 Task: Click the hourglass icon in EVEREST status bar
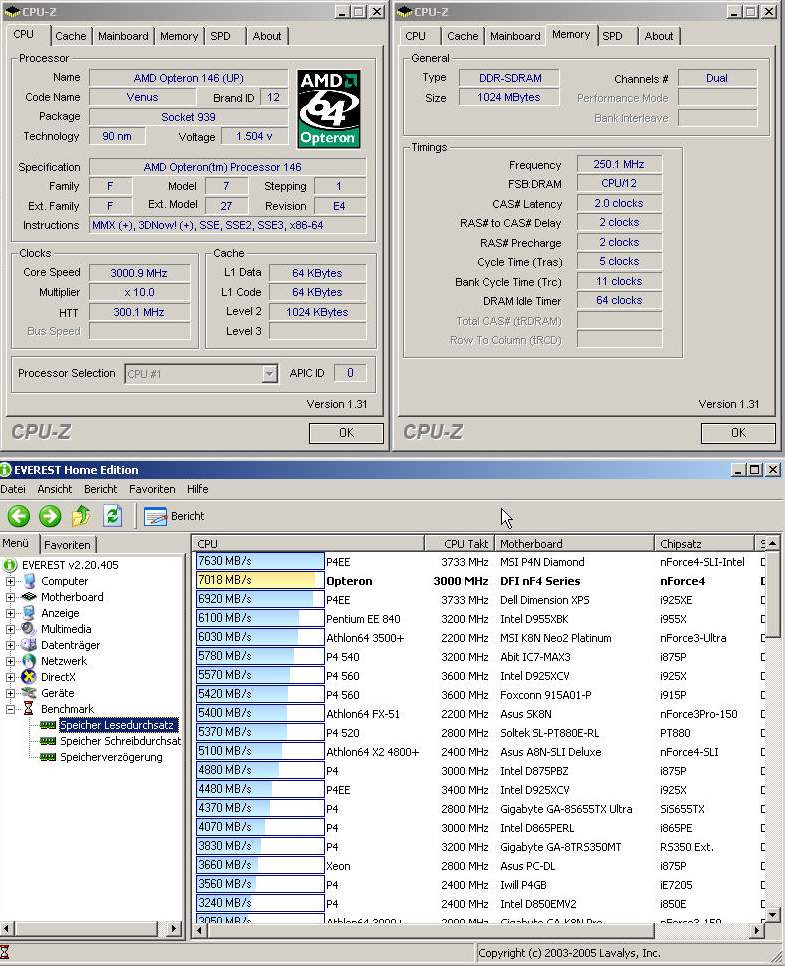click(5, 952)
